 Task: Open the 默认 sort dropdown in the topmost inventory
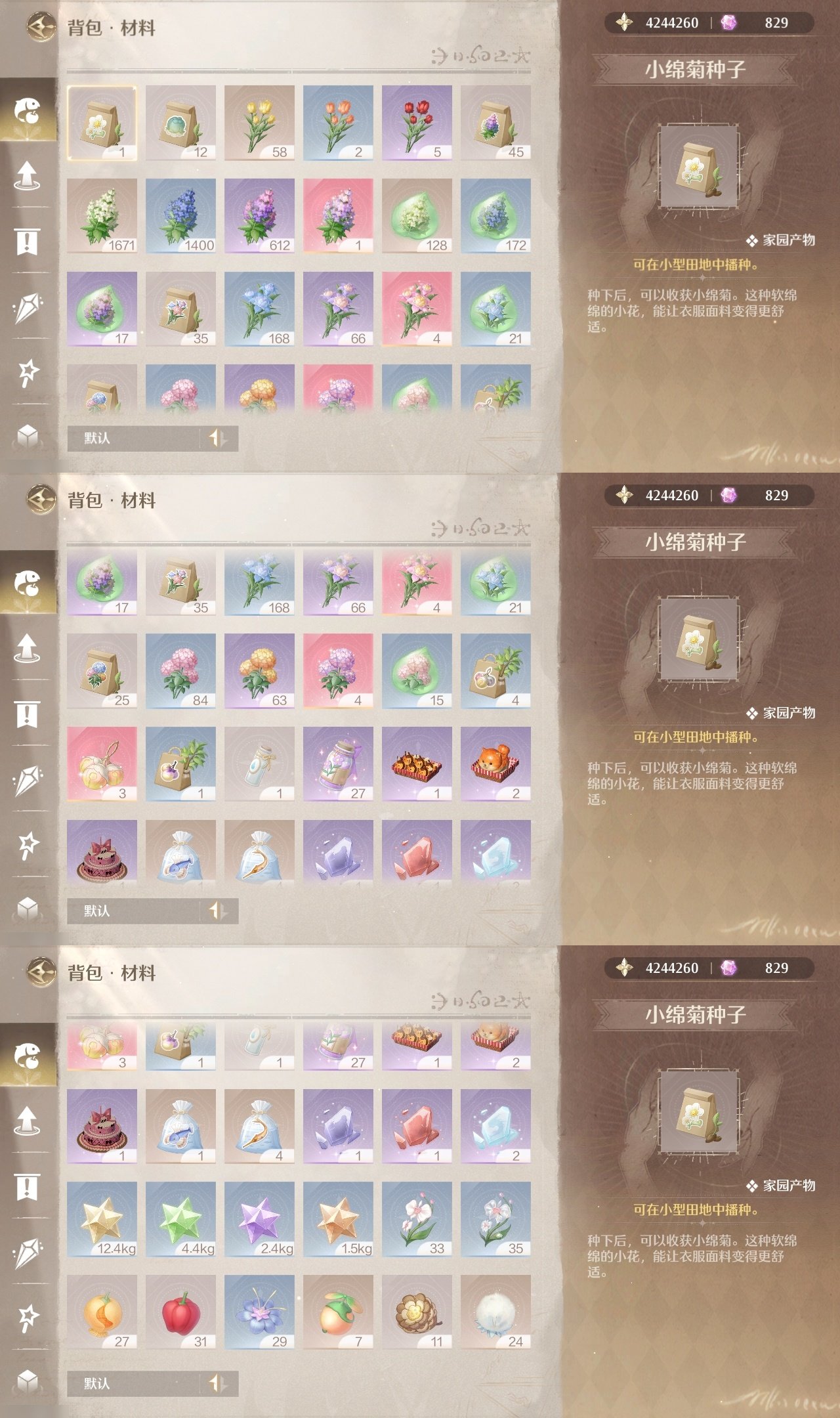click(133, 438)
